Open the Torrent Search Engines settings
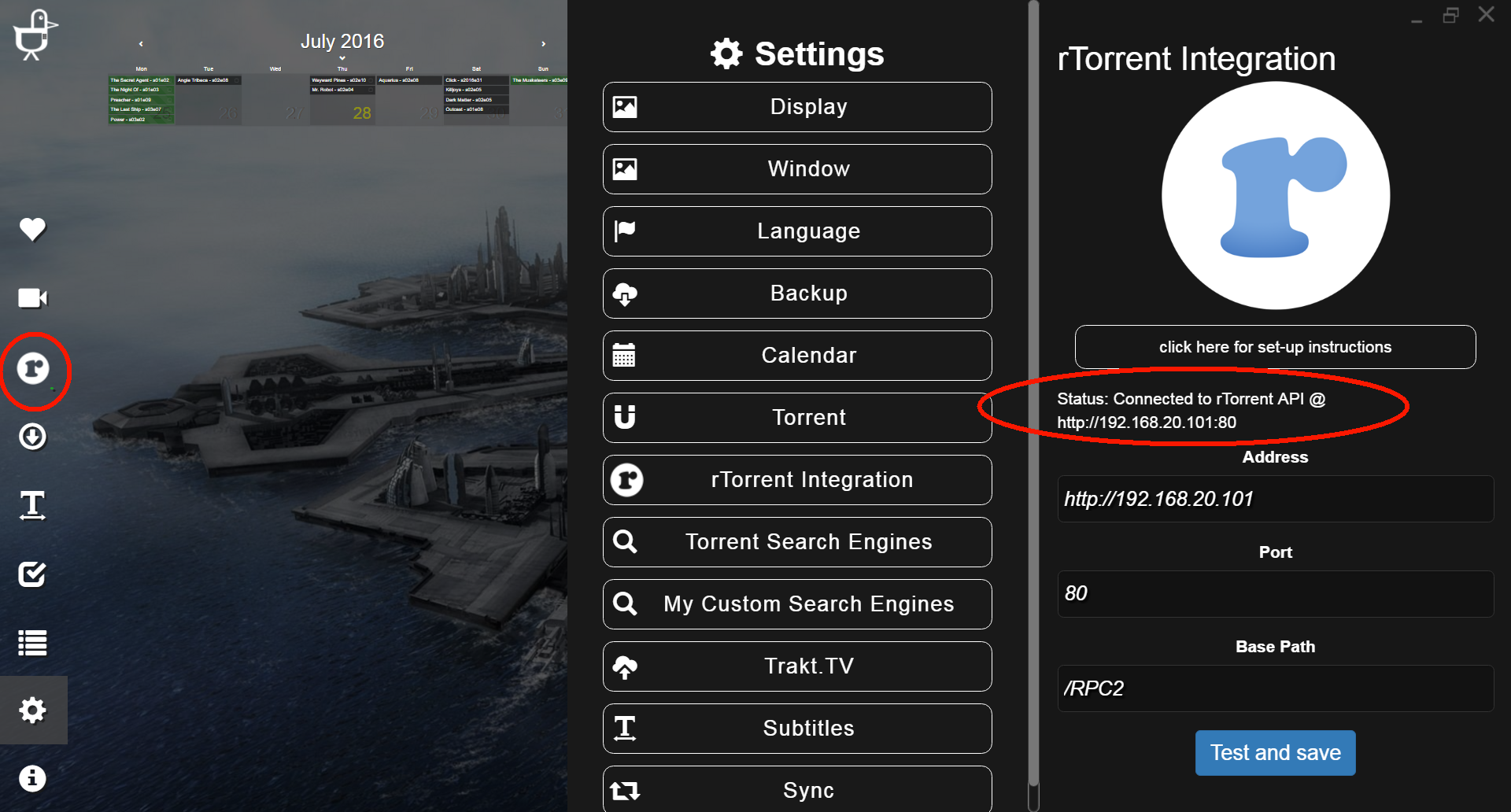Screen dimensions: 1511x812 click(797, 542)
